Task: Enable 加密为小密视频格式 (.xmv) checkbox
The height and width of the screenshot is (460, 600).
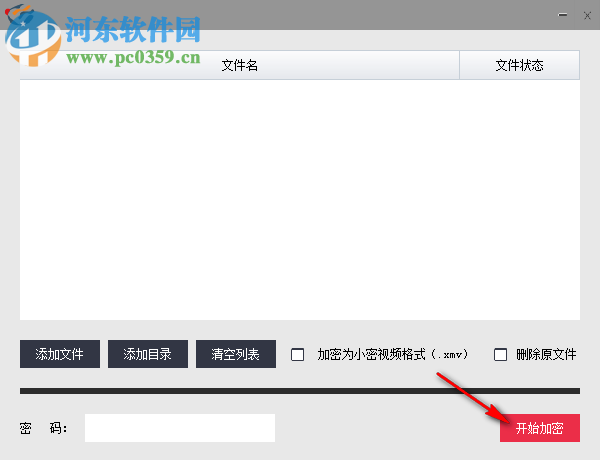Action: point(297,354)
